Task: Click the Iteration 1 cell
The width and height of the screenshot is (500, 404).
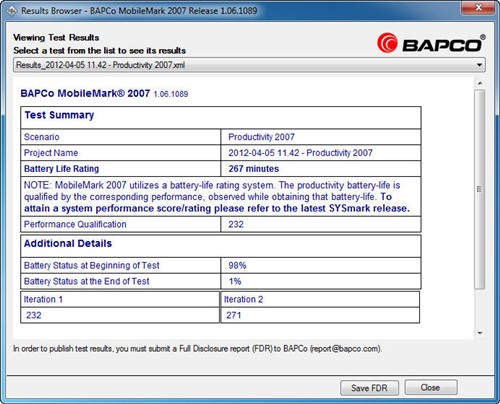Action: click(x=120, y=299)
